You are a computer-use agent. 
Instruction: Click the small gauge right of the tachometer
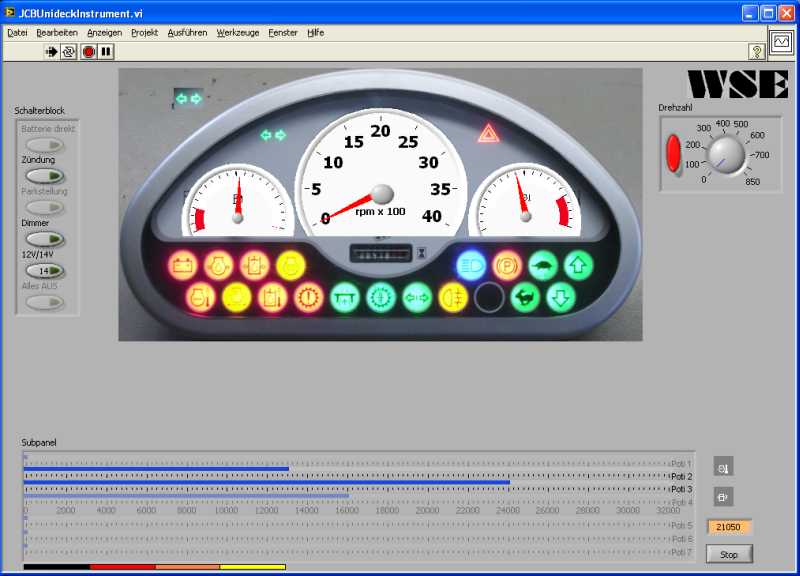point(525,201)
